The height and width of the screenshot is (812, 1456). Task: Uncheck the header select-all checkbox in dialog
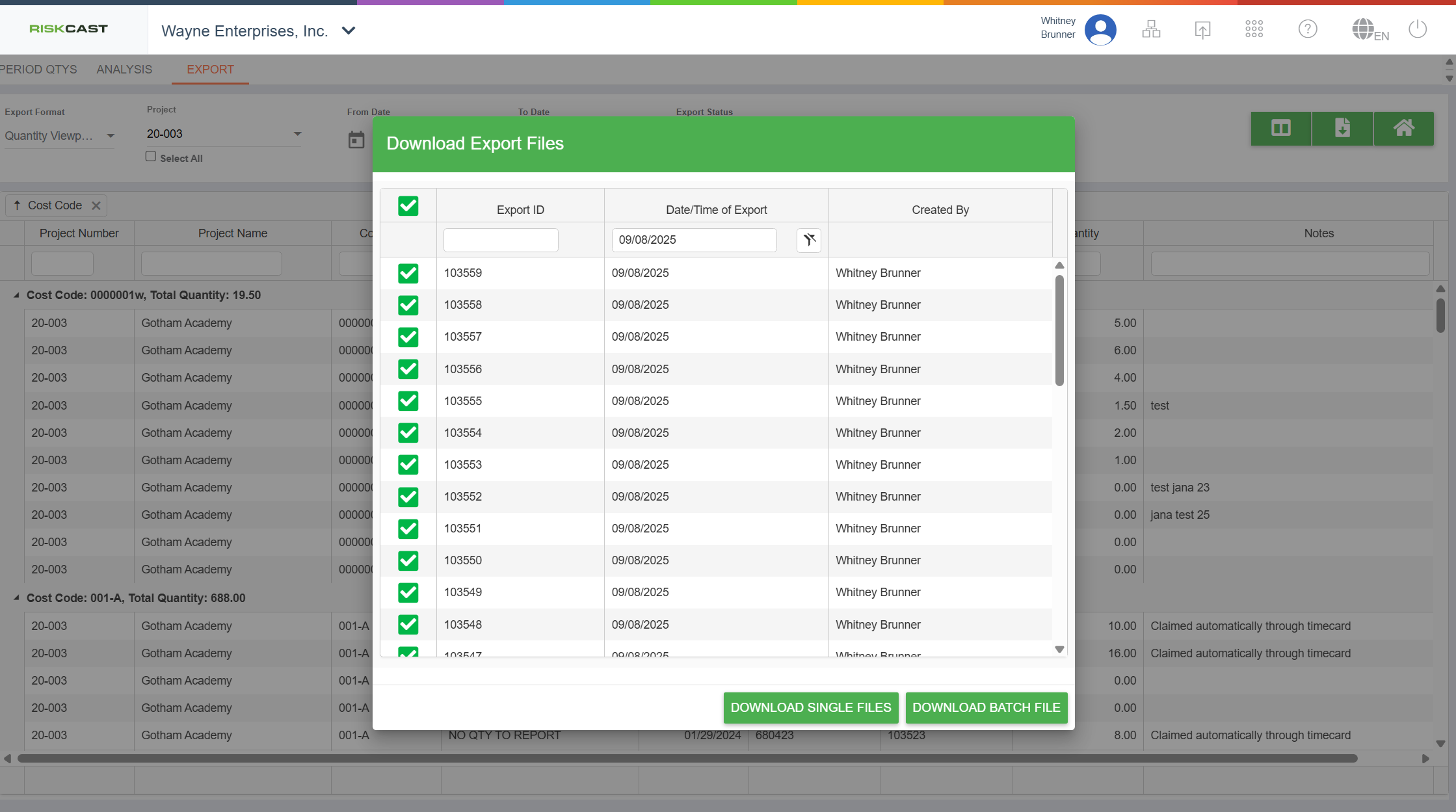pyautogui.click(x=408, y=206)
